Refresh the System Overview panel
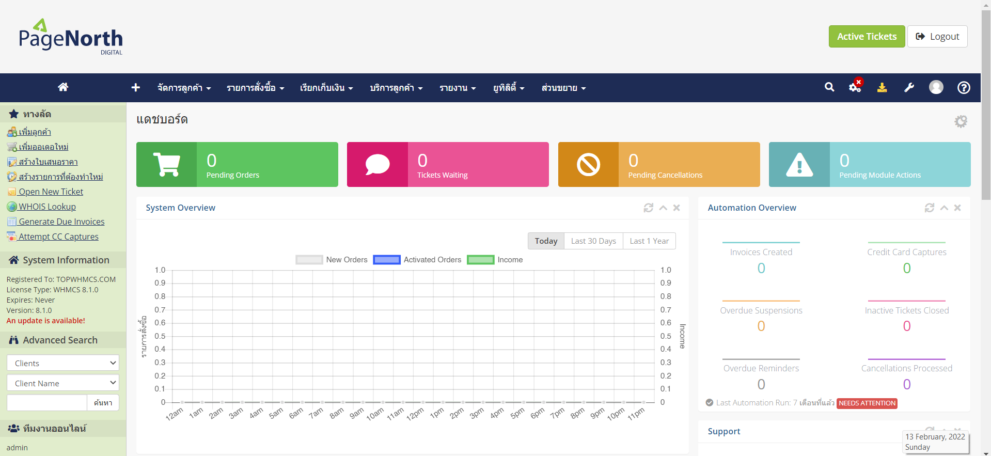 click(648, 208)
